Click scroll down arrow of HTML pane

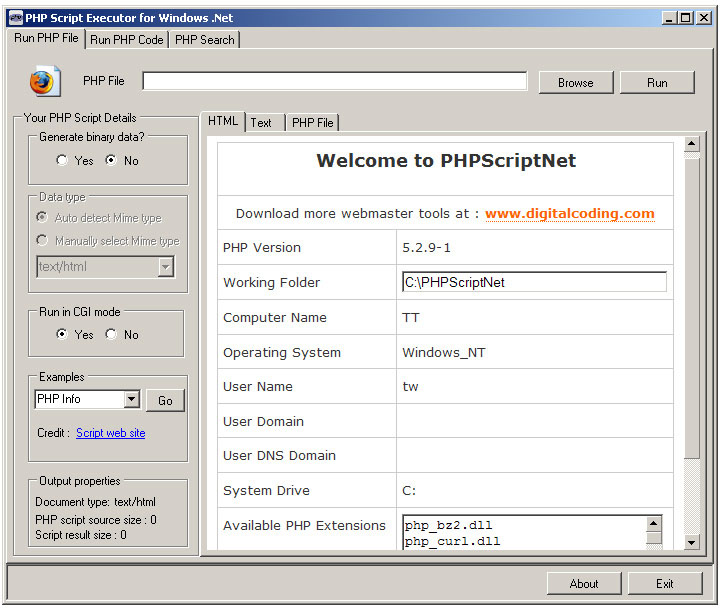[x=692, y=542]
